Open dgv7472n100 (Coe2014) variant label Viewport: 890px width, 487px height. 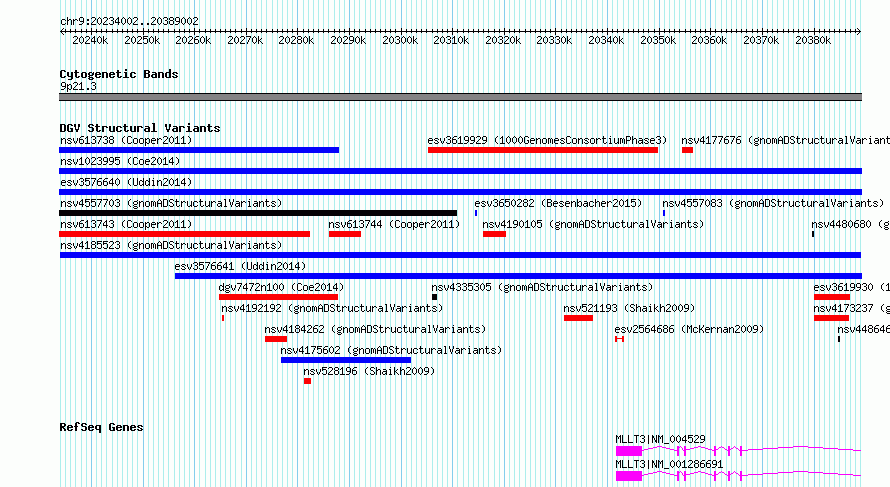[281, 287]
